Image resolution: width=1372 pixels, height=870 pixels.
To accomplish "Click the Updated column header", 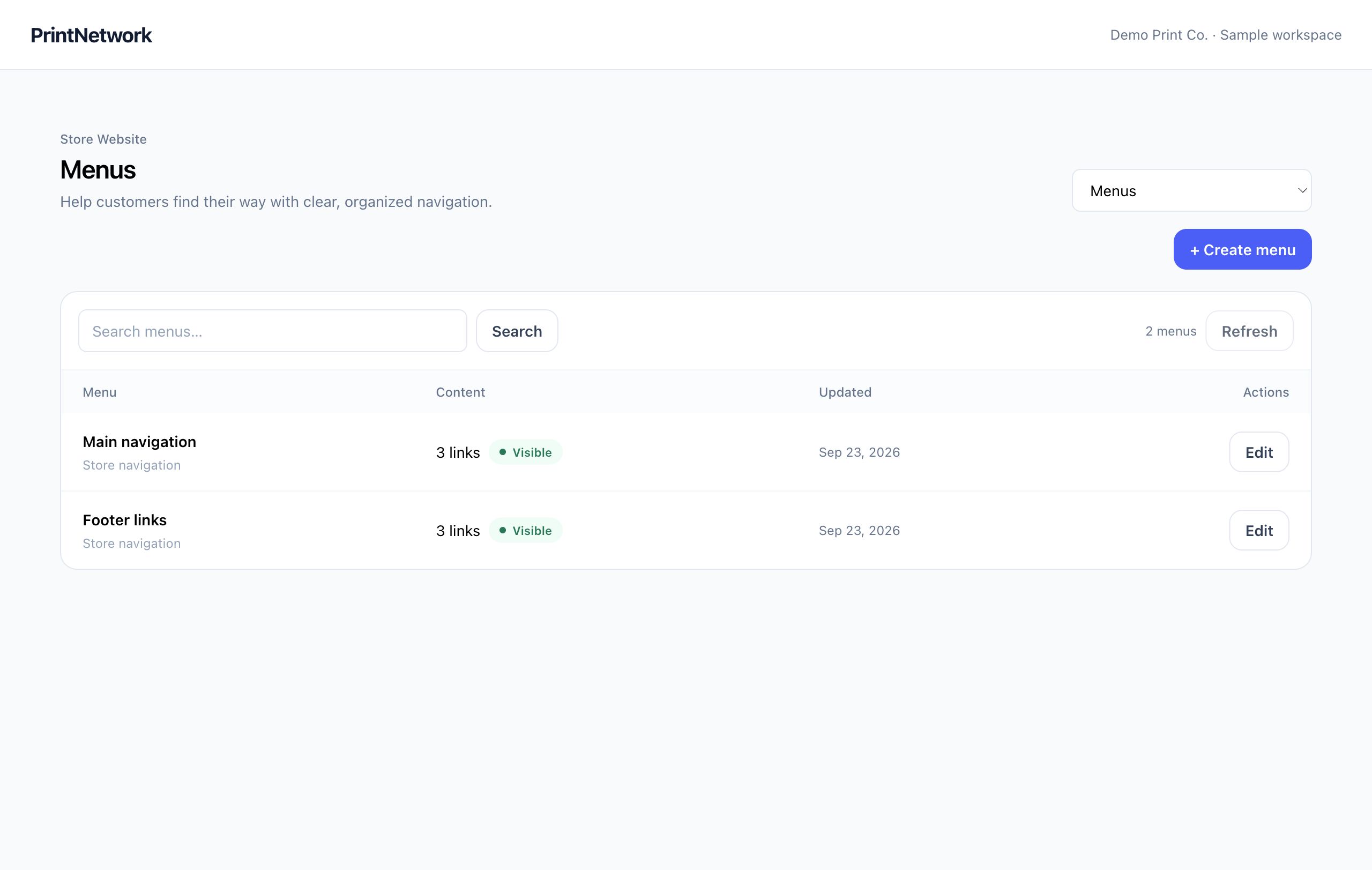I will coord(845,392).
